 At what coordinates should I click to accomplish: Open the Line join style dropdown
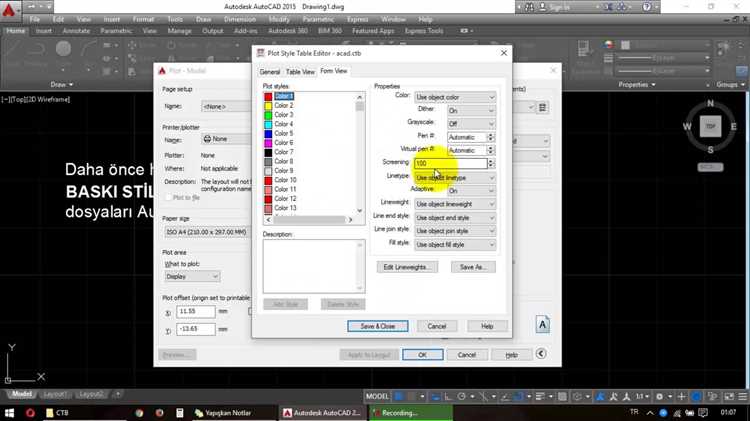tap(455, 231)
